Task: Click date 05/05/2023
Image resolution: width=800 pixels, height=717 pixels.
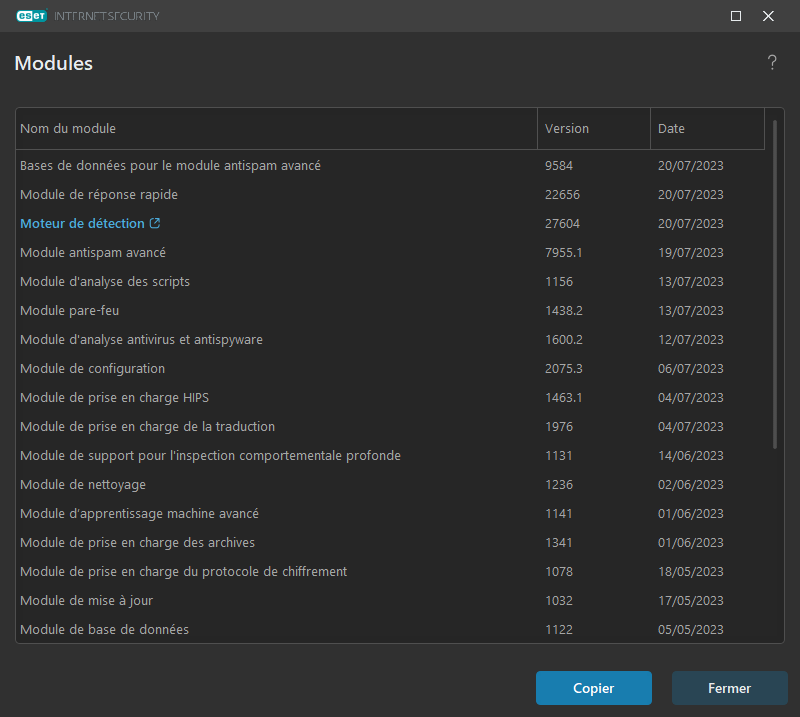Action: [x=690, y=629]
